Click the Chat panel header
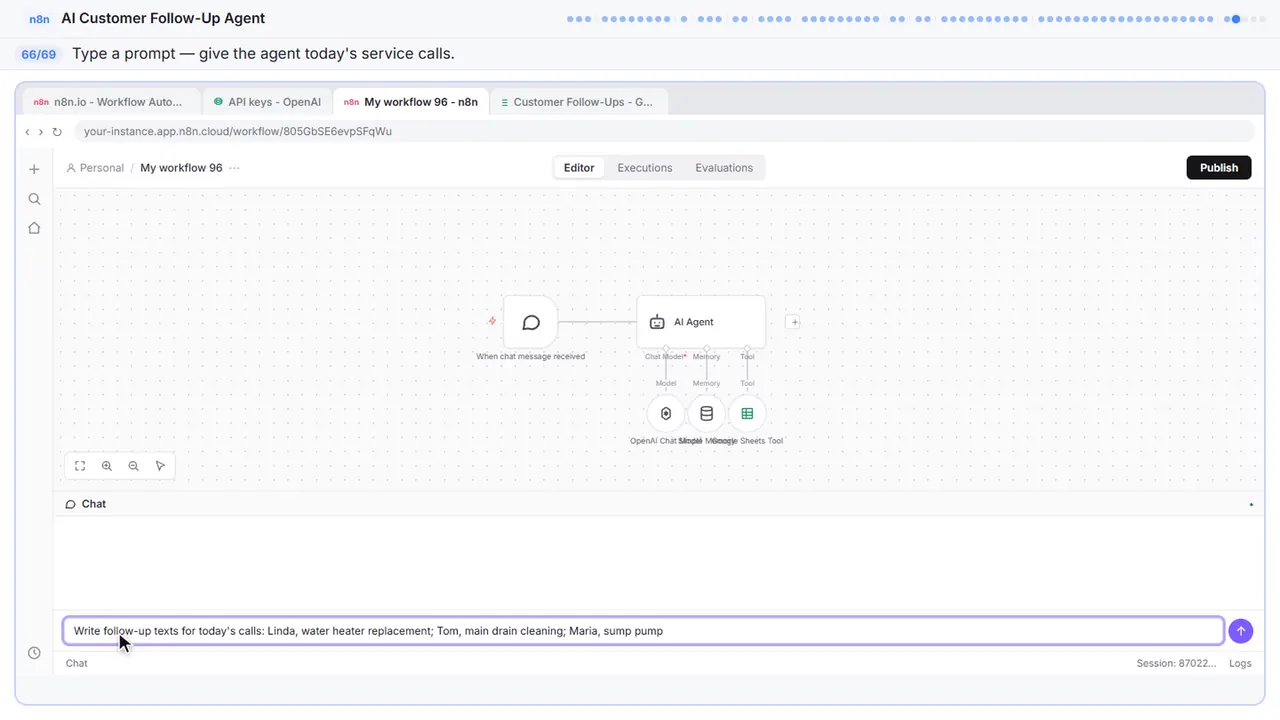Screen dimensions: 1280x720 [x=656, y=504]
